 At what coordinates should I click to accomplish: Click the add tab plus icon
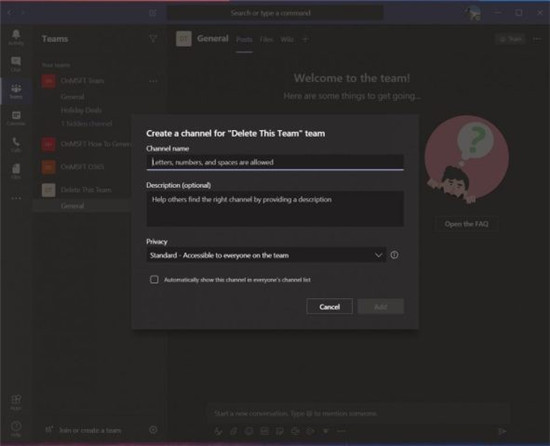tap(306, 40)
